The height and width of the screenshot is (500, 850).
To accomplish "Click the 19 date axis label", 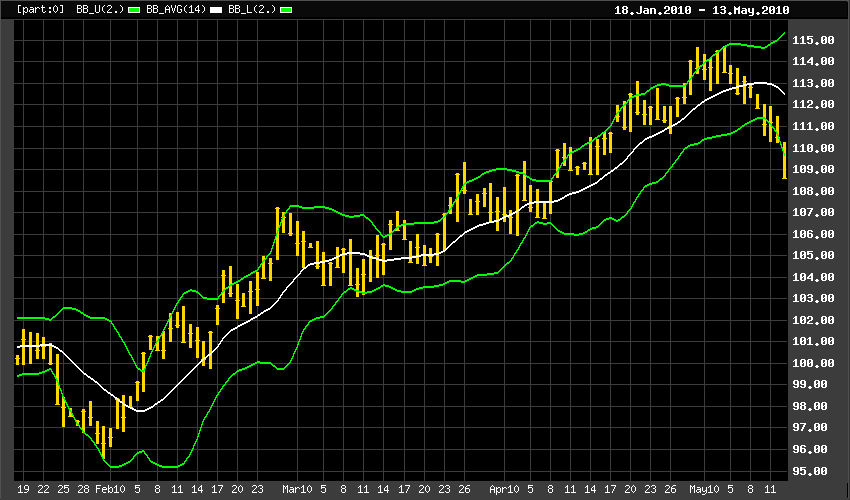I will (23, 490).
